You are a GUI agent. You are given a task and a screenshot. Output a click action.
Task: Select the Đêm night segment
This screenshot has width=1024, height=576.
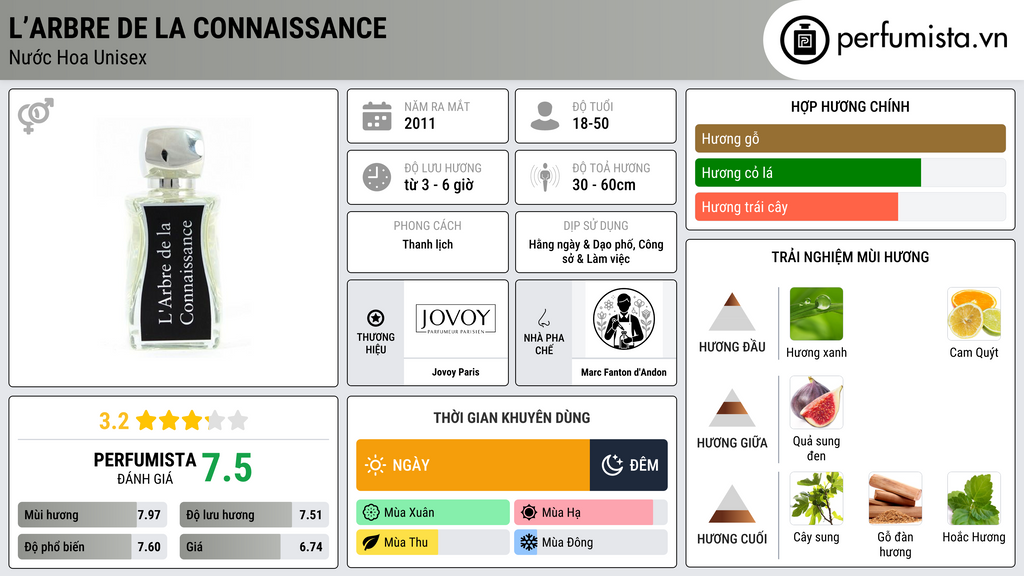(x=629, y=465)
